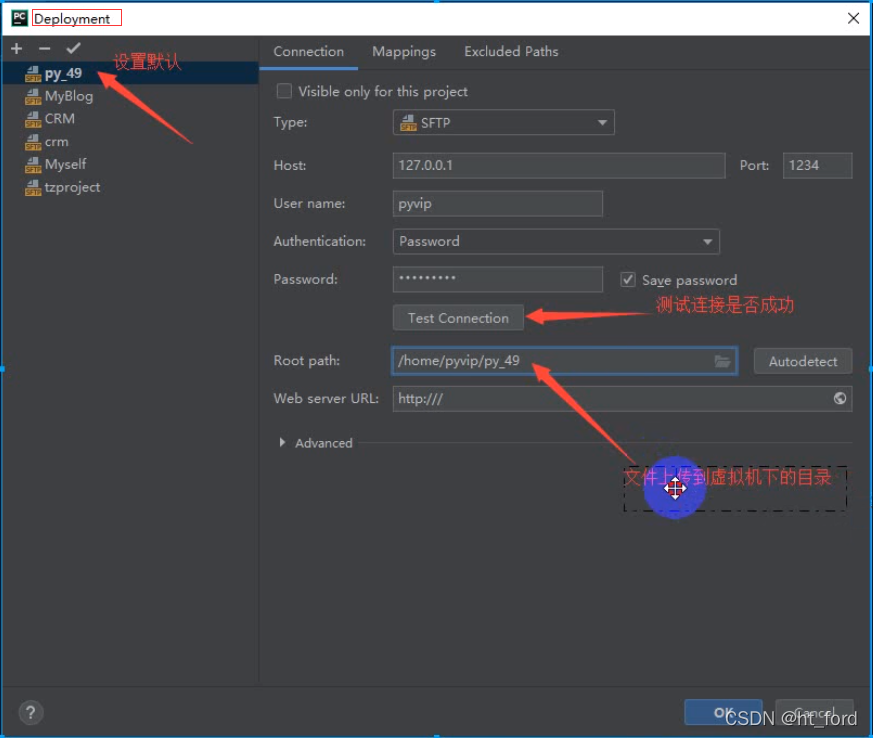Click the SFTP icon beside Myself
Viewport: 873px width, 738px height.
(x=33, y=165)
